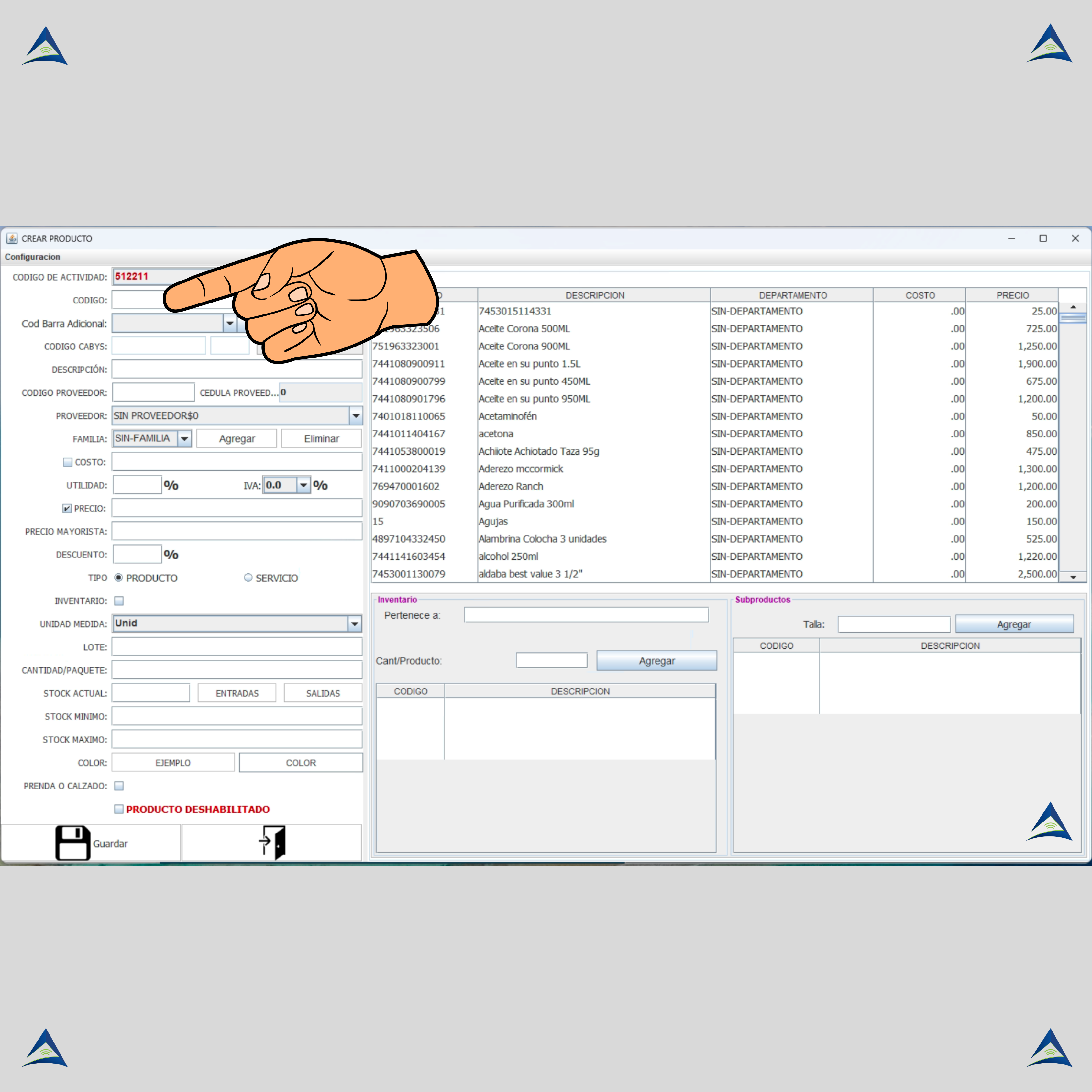Click the Java icon in the title bar
The width and height of the screenshot is (1092, 1092).
point(12,238)
